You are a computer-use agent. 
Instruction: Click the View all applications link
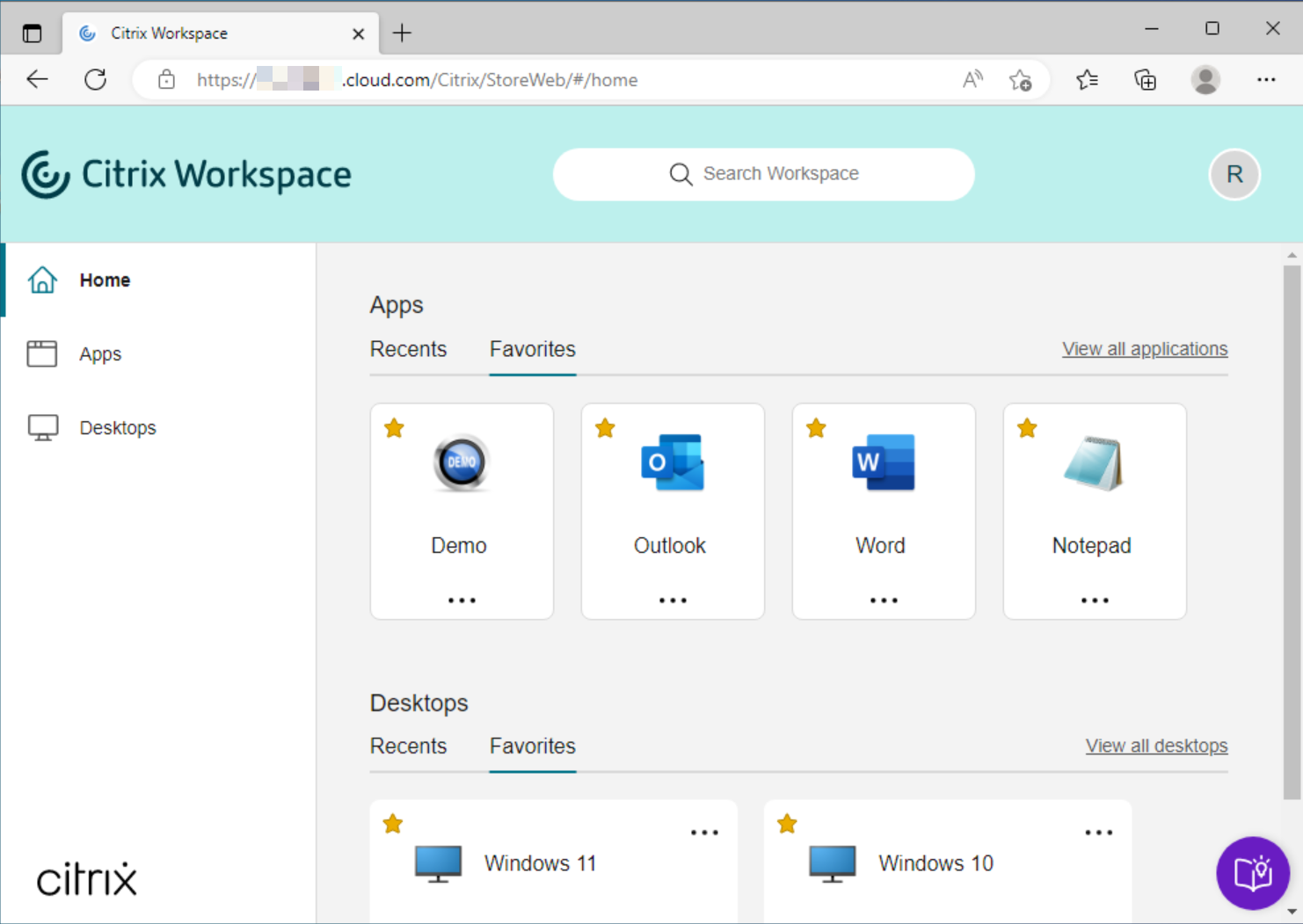pos(1144,349)
